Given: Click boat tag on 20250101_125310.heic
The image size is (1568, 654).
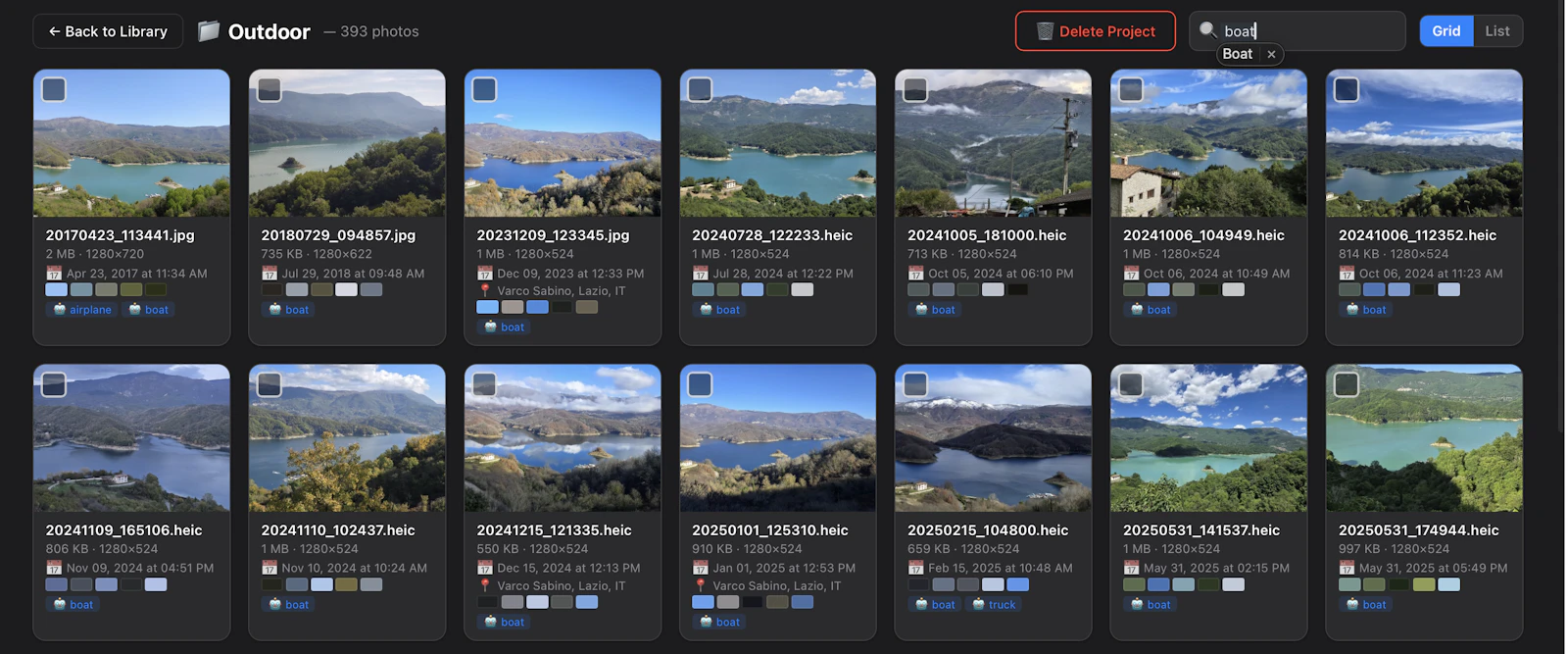Looking at the screenshot, I should click(719, 623).
